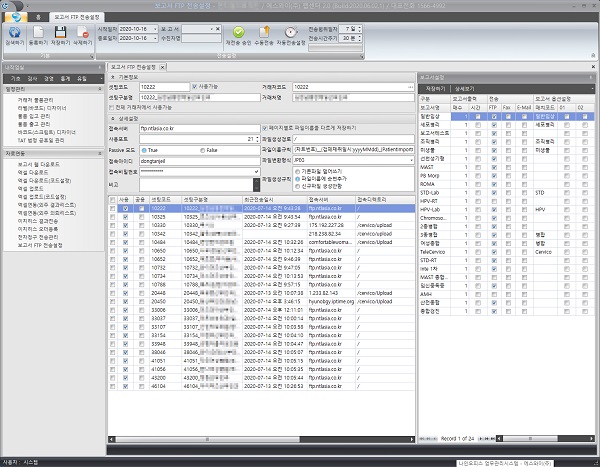This screenshot has width=600, height=467.
Task: Select the 기존파일 덮어쓰기 overwrite radio option
Action: pyautogui.click(x=297, y=171)
